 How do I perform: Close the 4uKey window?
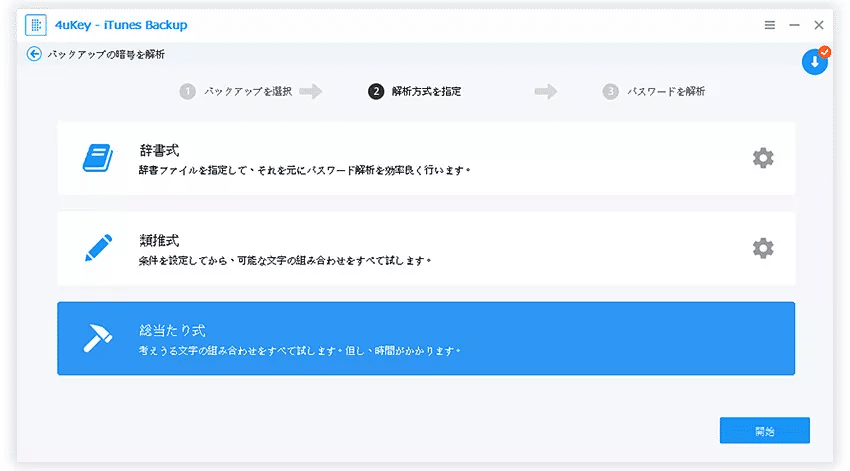click(819, 25)
